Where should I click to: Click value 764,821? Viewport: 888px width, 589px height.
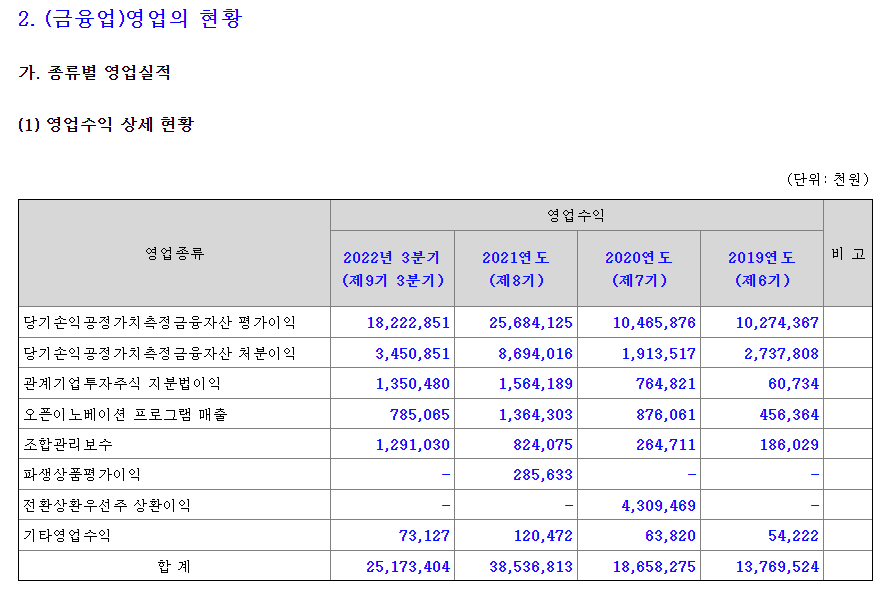click(x=666, y=384)
